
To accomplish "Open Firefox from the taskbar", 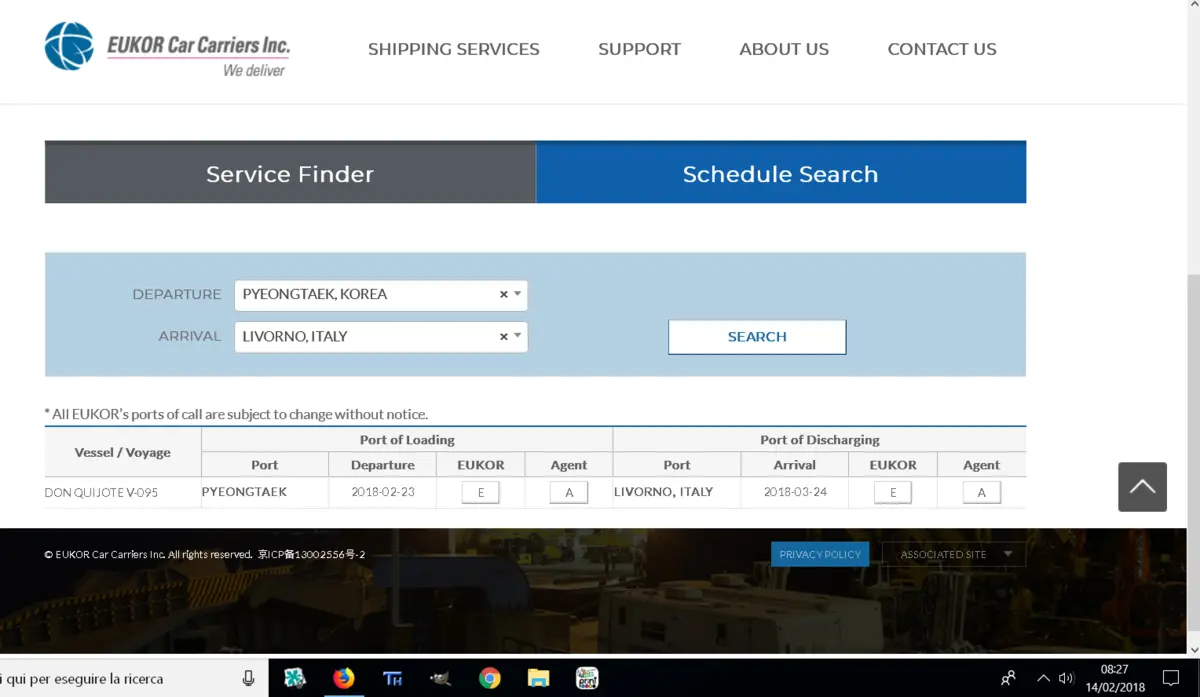I will [343, 678].
